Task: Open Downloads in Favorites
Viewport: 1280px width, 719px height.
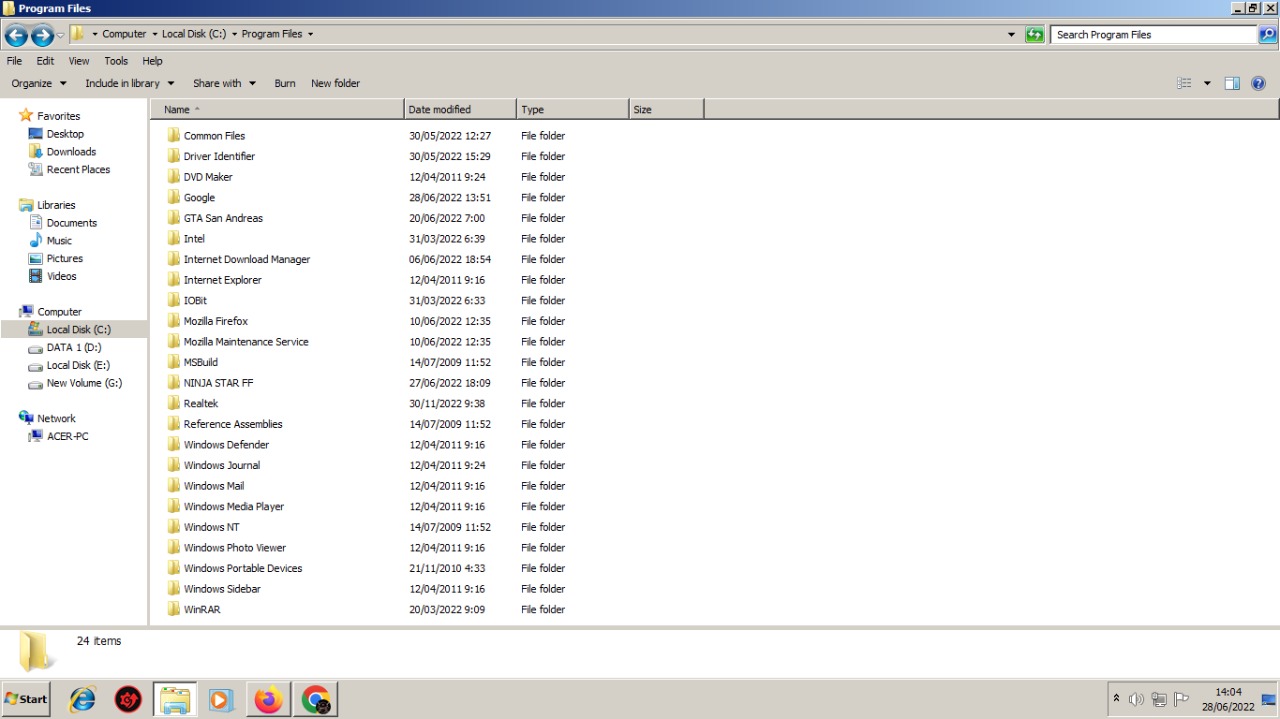Action: tap(71, 152)
